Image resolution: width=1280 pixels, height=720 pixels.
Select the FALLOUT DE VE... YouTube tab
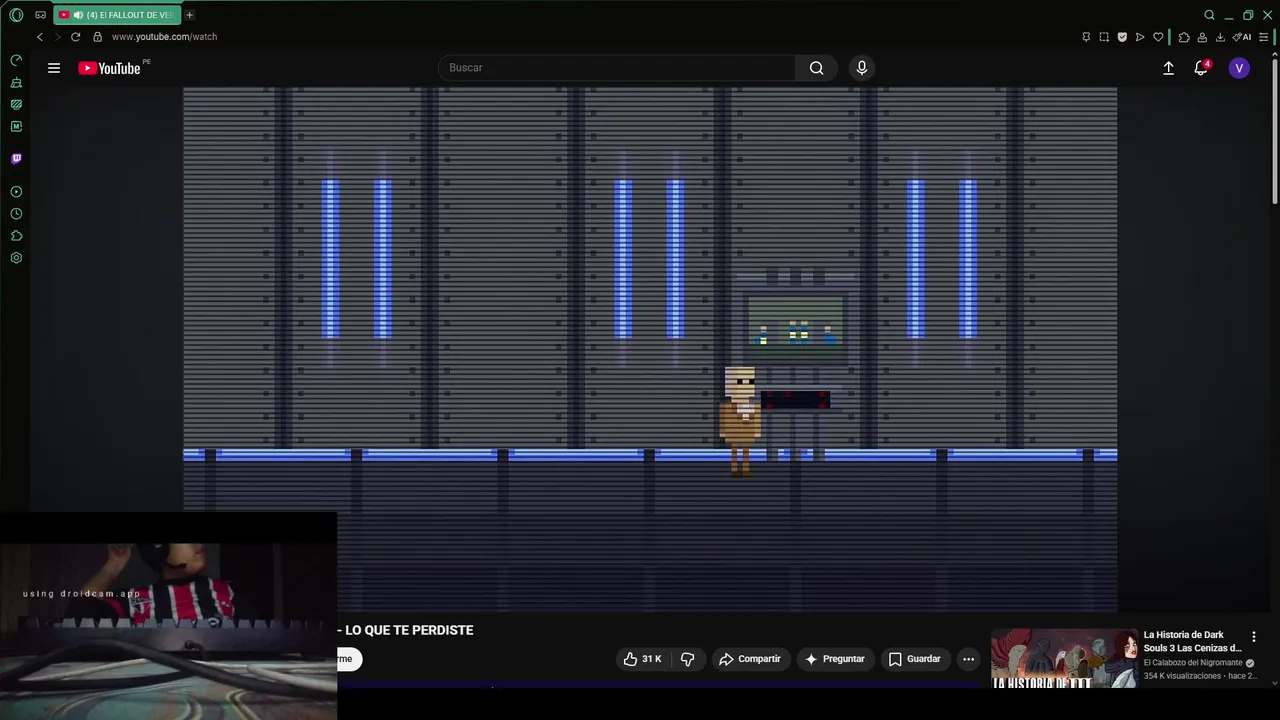coord(117,15)
